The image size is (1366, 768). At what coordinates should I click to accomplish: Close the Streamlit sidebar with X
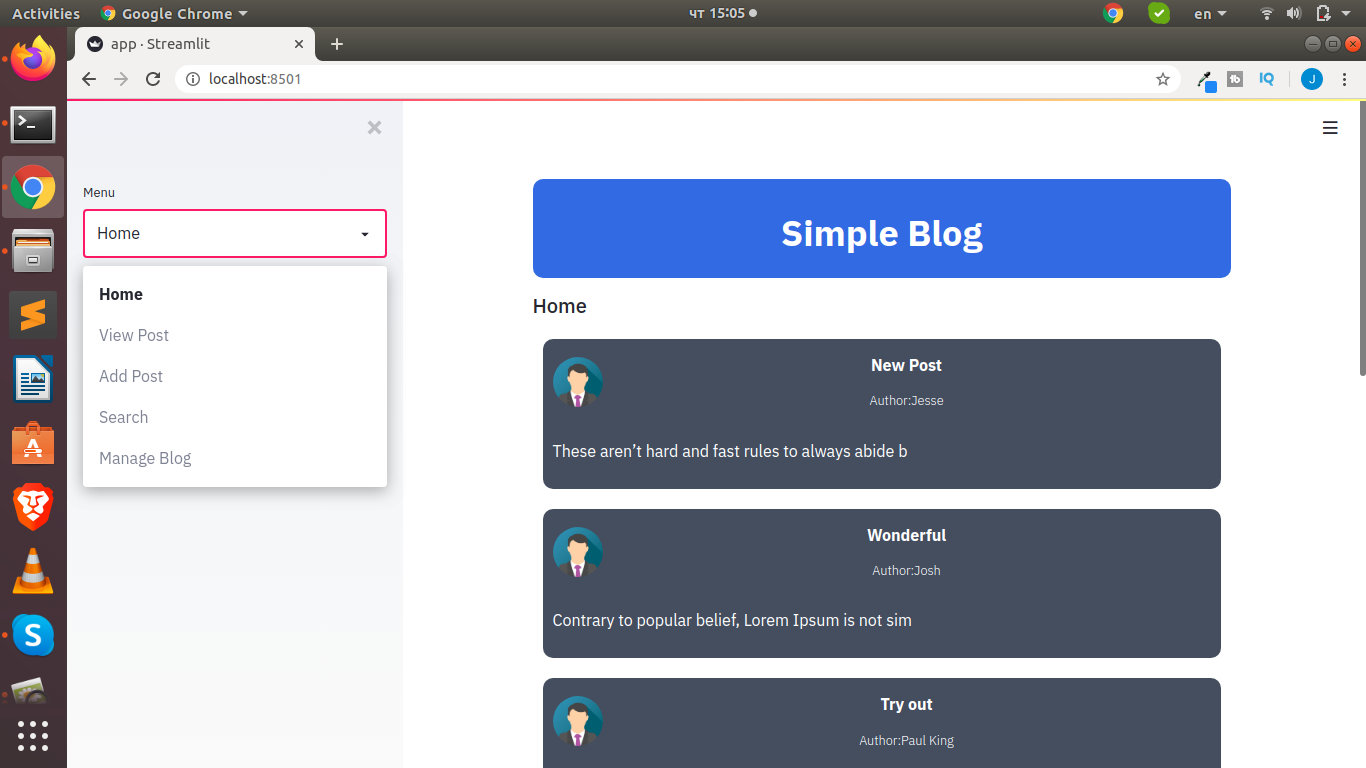click(374, 127)
